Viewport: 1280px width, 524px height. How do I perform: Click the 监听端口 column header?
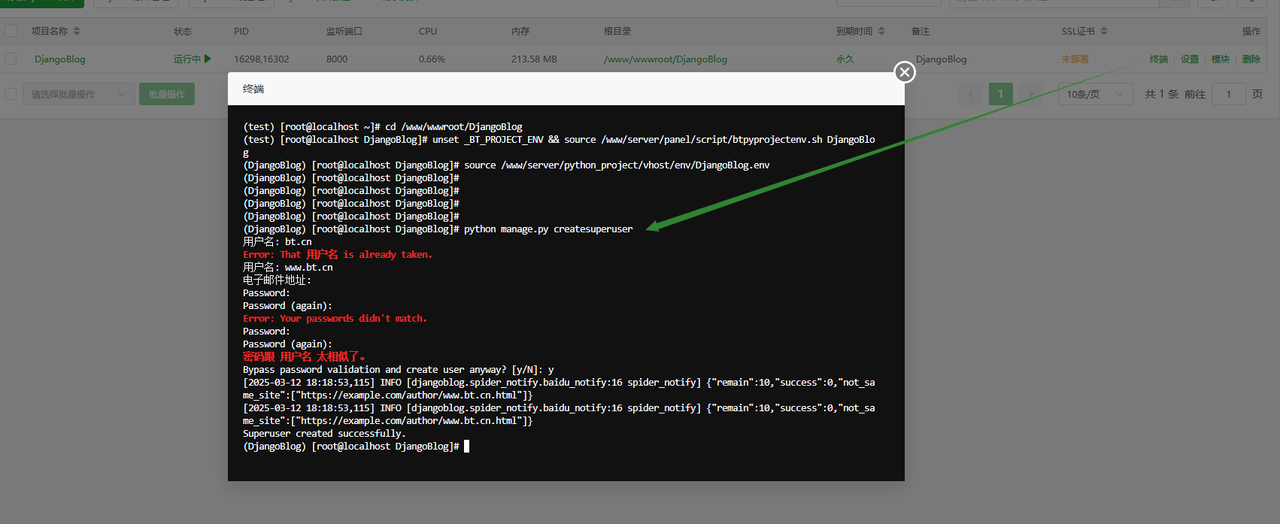pos(345,32)
